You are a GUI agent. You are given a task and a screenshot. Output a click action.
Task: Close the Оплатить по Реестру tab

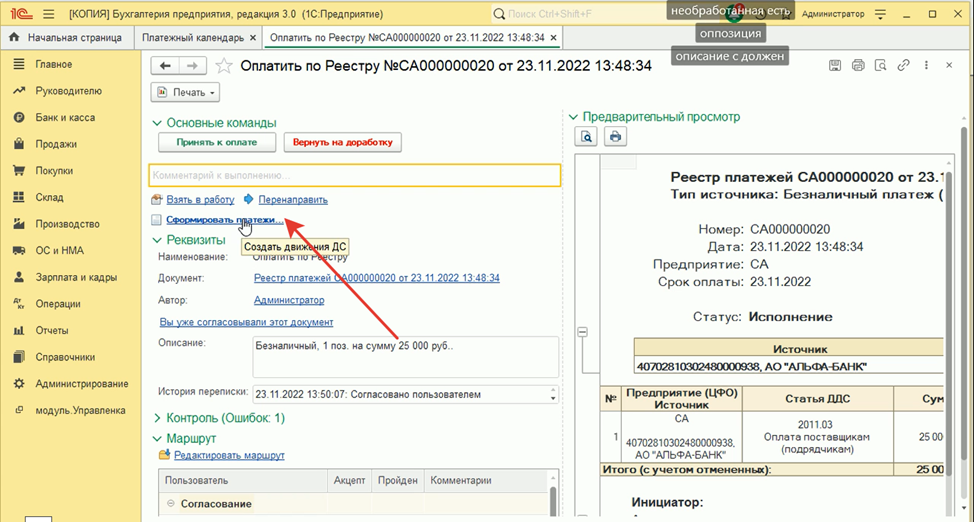pyautogui.click(x=554, y=38)
